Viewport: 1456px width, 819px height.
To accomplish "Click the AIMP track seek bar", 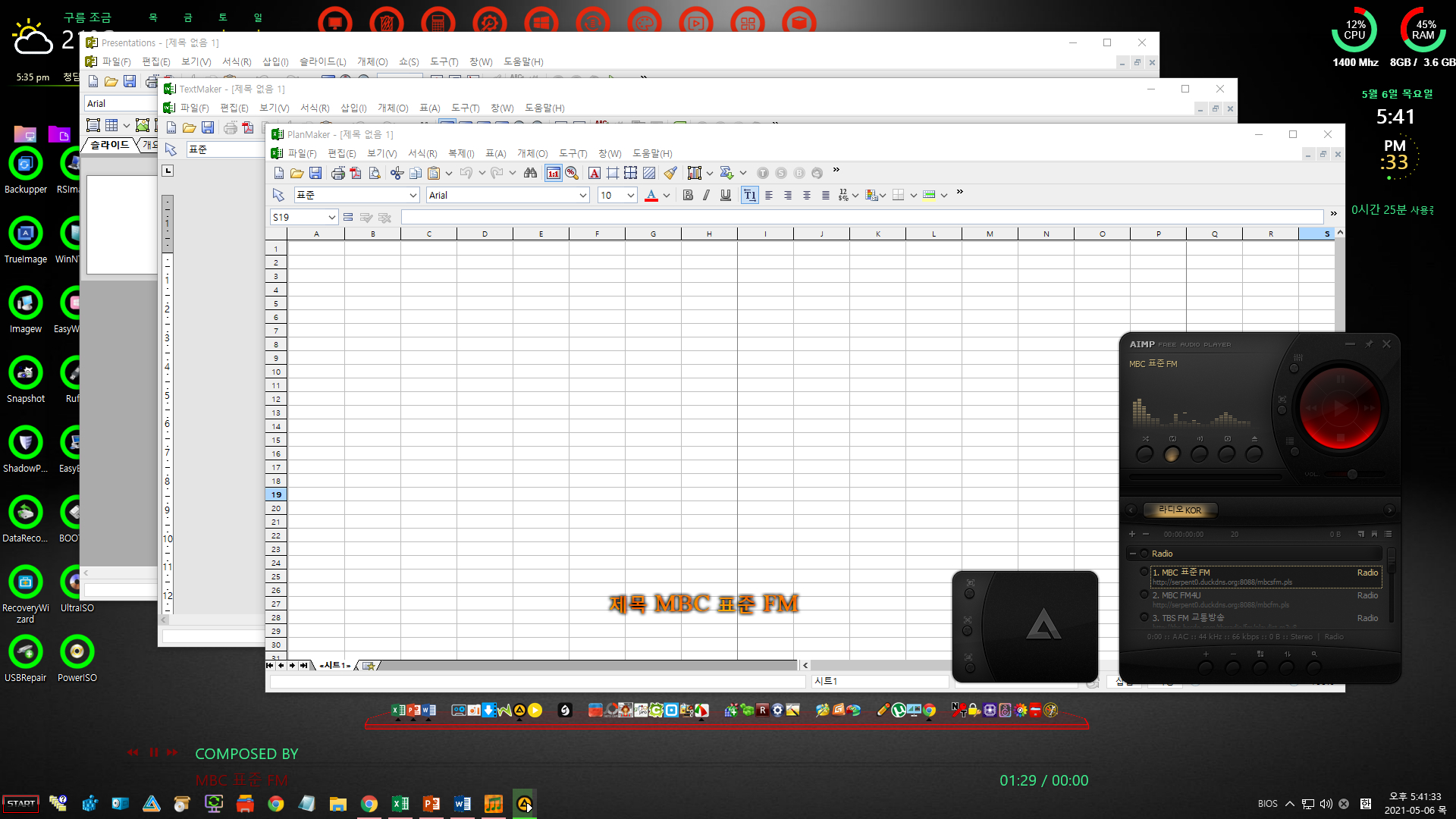I will pos(1206,477).
